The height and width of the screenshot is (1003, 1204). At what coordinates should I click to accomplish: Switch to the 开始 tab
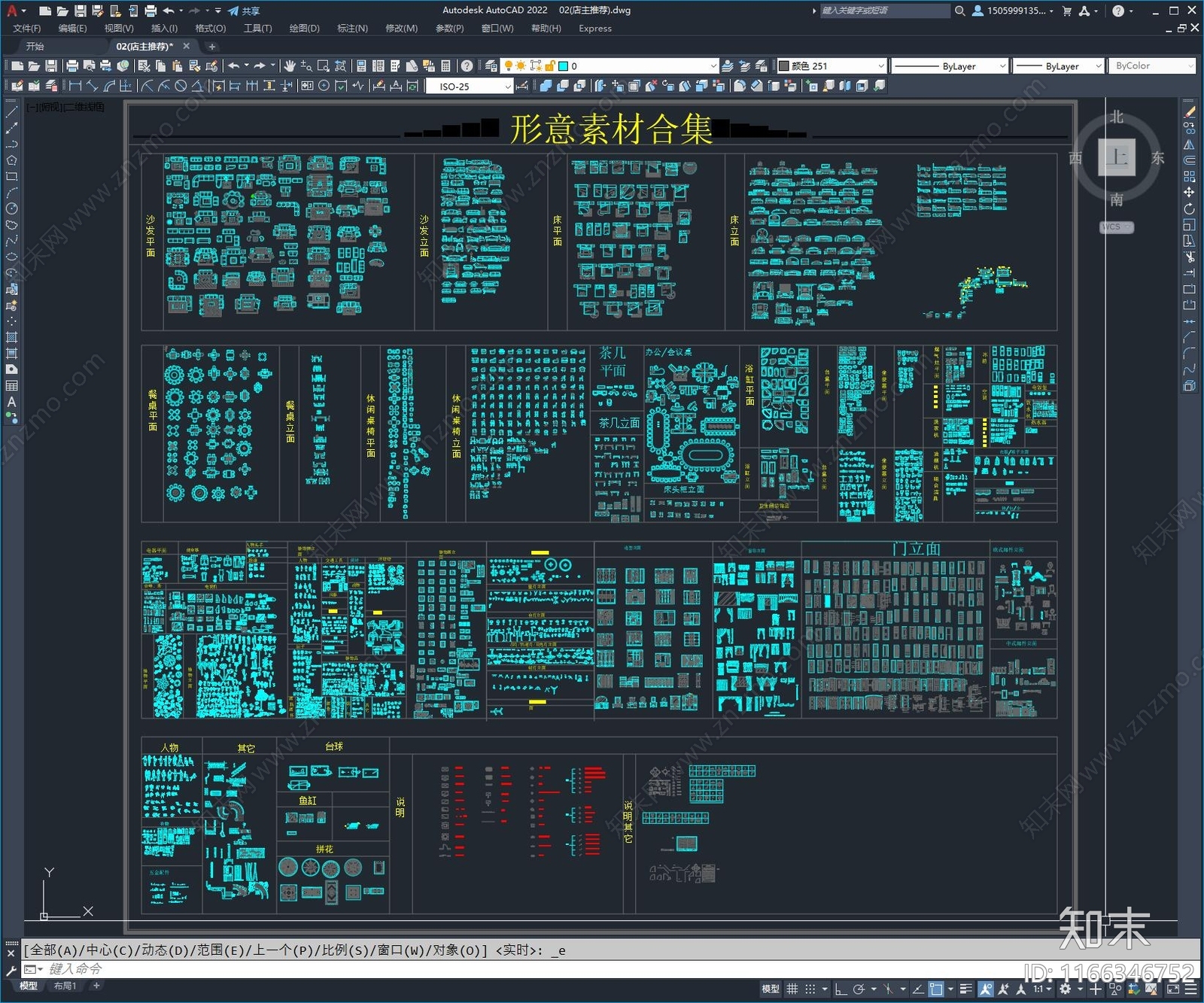pos(35,47)
